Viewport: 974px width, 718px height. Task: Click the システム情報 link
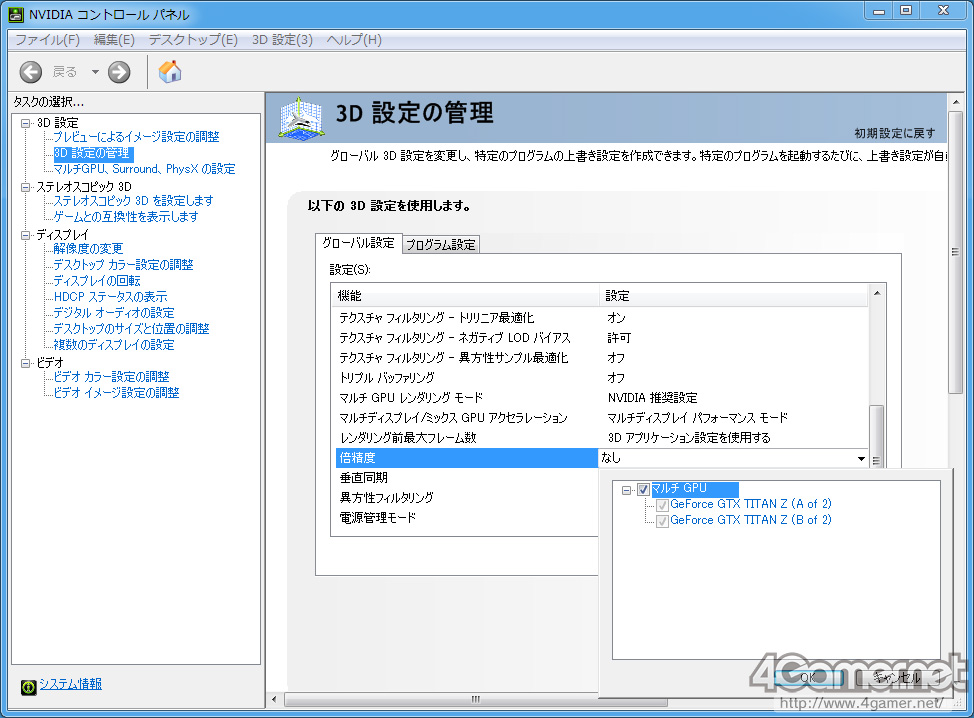[70, 684]
